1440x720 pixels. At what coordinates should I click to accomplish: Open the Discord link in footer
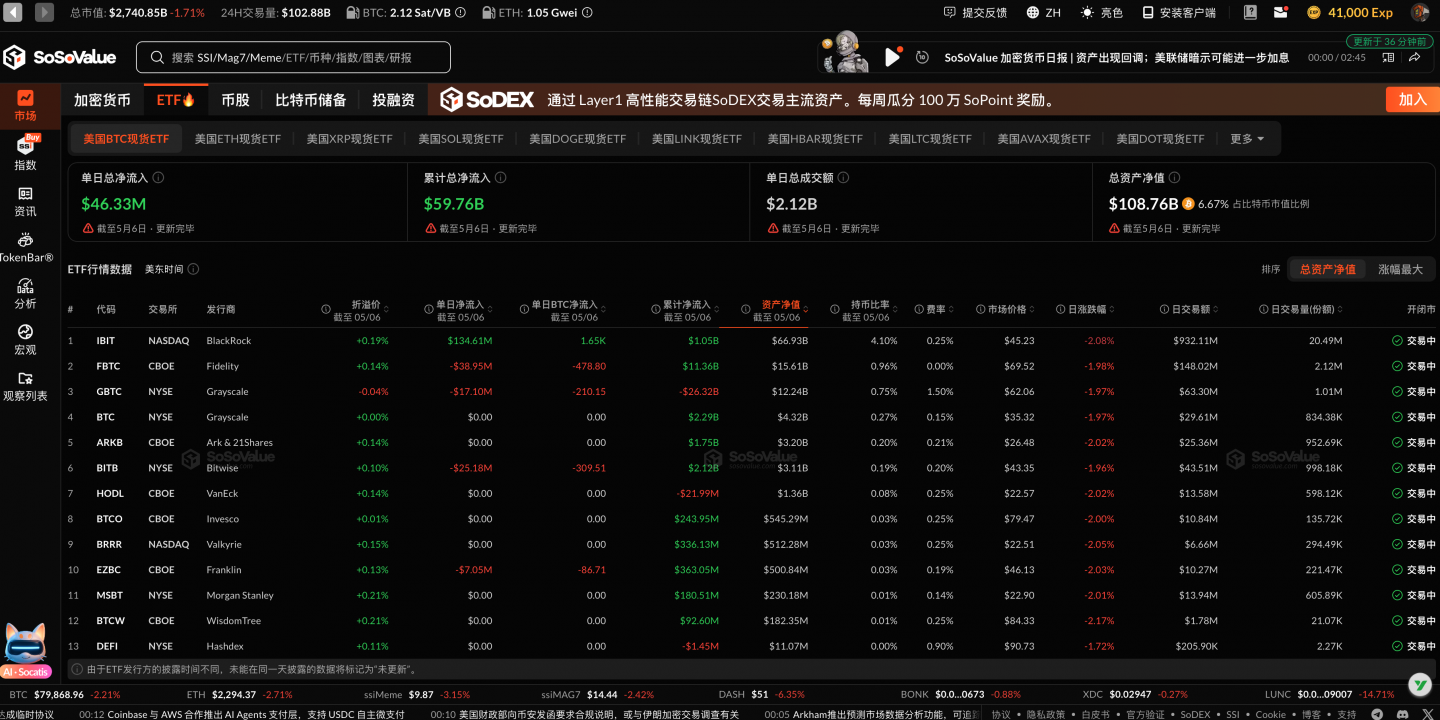(1401, 714)
